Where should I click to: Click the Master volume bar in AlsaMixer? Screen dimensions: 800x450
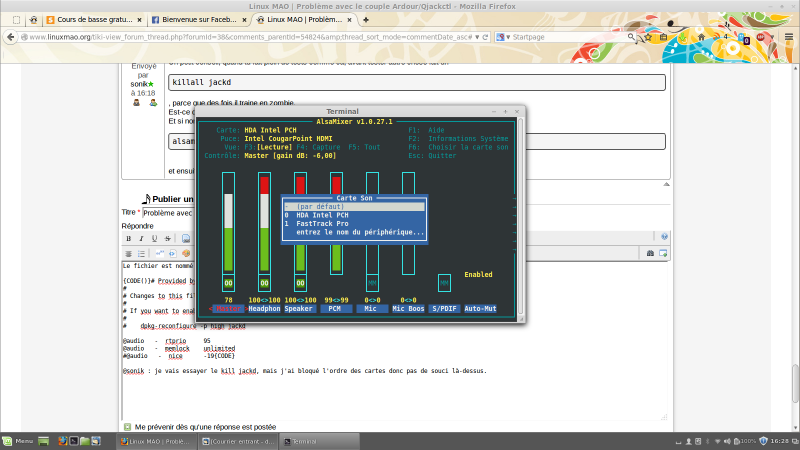click(x=229, y=223)
